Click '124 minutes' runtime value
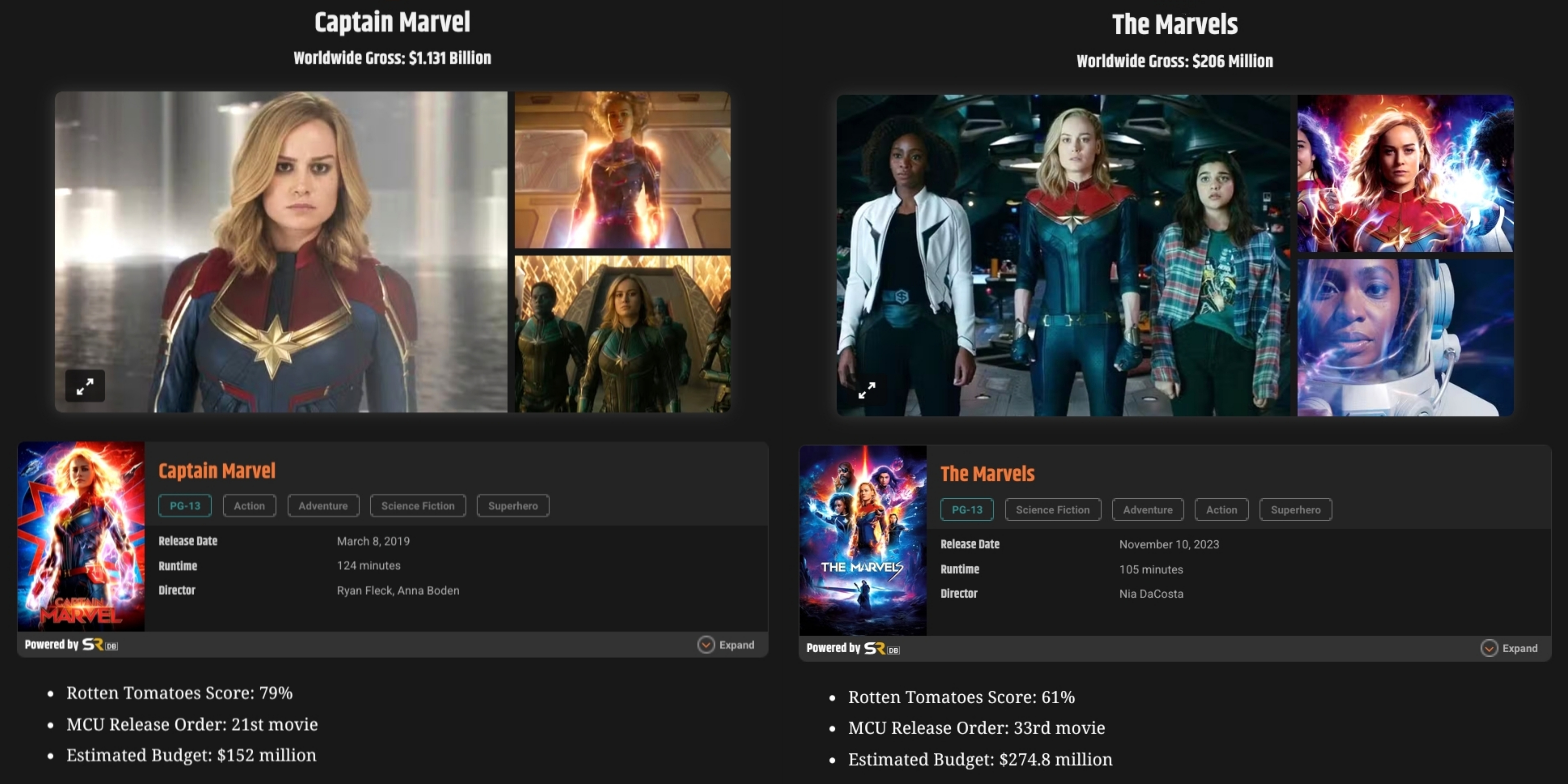This screenshot has width=1568, height=784. 368,566
